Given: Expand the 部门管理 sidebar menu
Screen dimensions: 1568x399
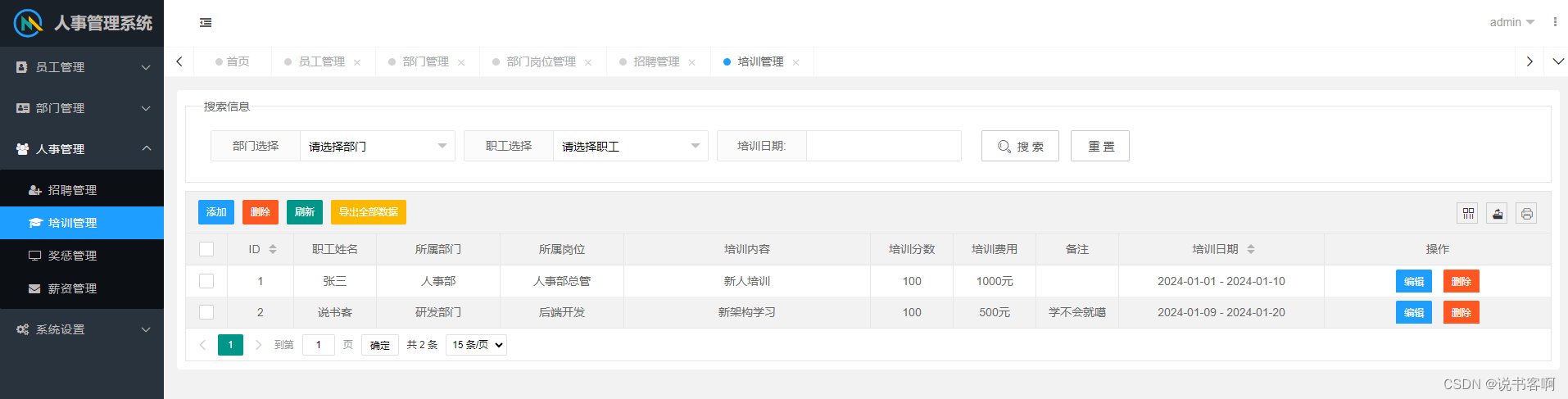Looking at the screenshot, I should point(82,108).
